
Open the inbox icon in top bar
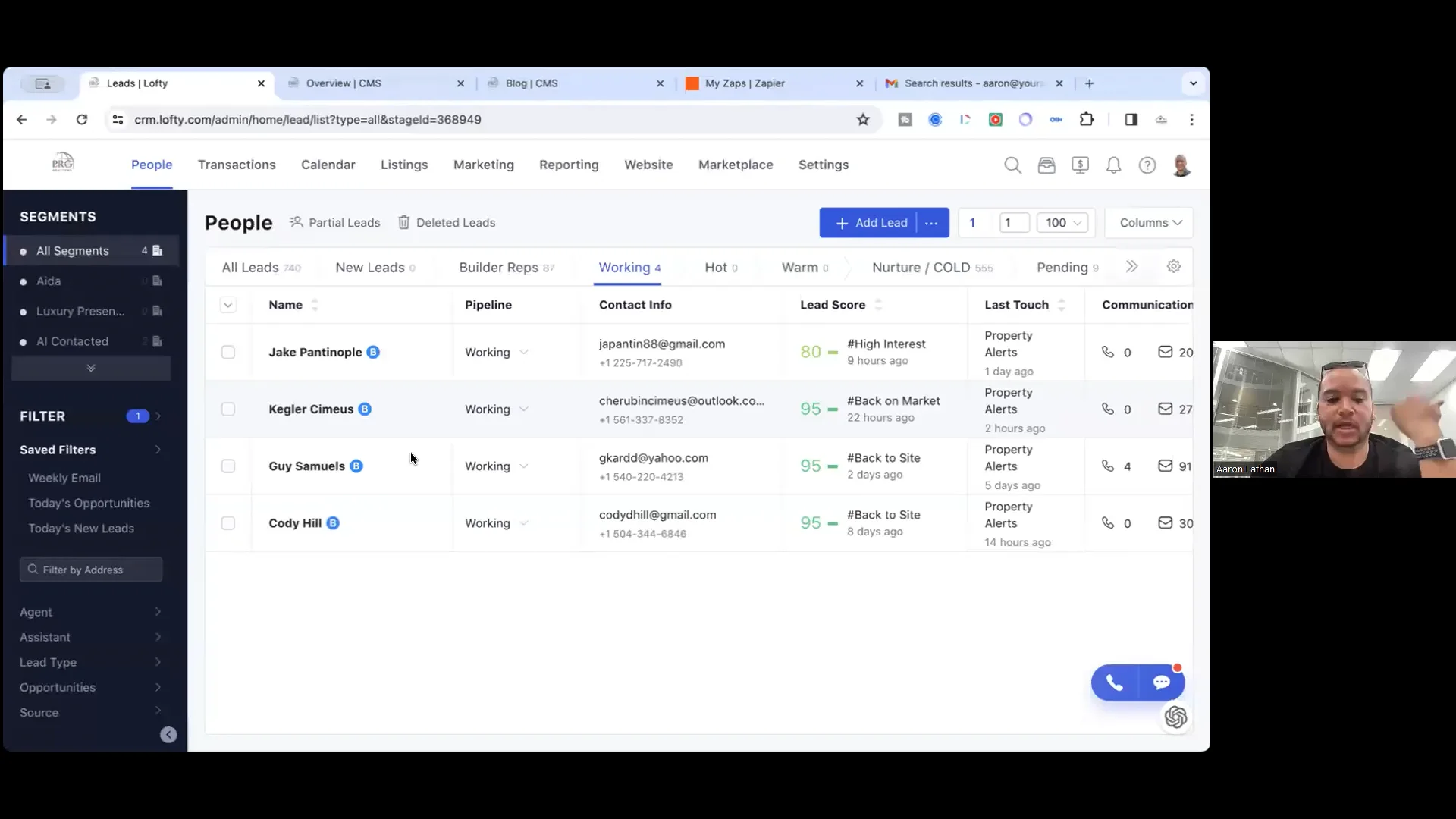1046,165
